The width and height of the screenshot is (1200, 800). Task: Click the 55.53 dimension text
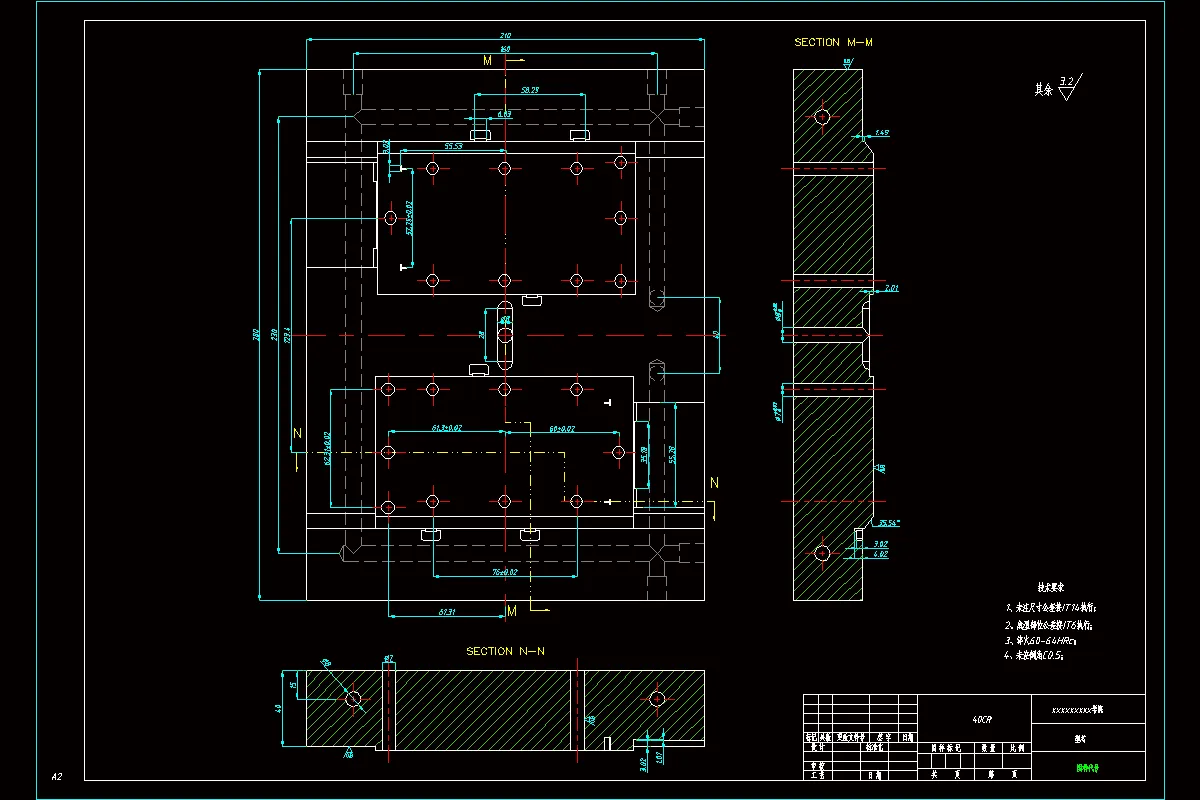(453, 147)
